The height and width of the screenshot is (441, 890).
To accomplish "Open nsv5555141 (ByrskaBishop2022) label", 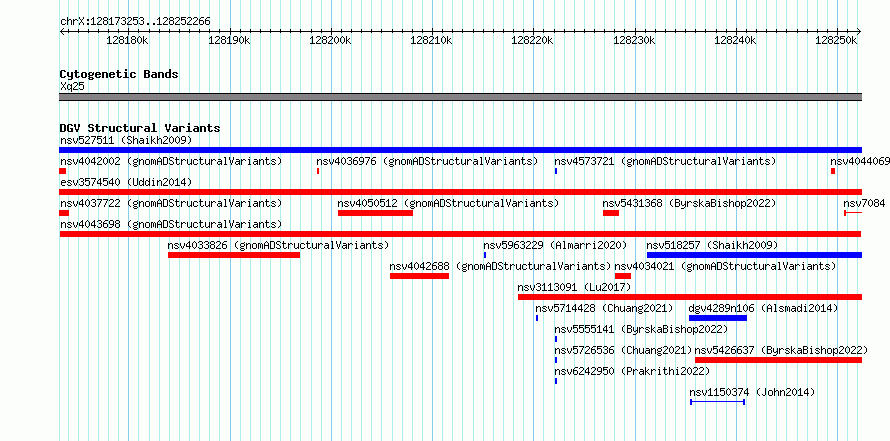I will pos(641,329).
